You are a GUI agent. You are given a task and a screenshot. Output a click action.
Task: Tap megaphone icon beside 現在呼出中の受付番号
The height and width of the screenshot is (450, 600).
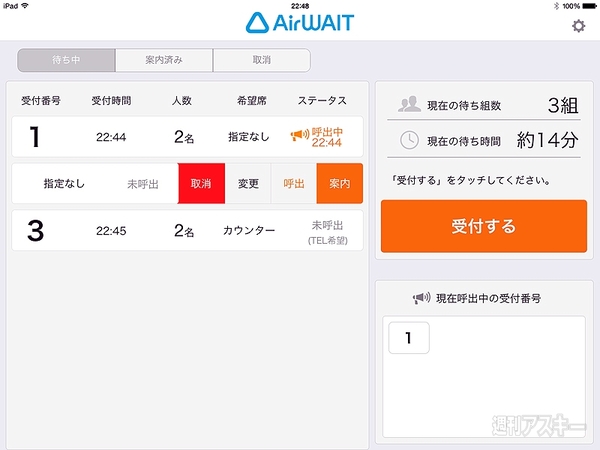coord(422,298)
